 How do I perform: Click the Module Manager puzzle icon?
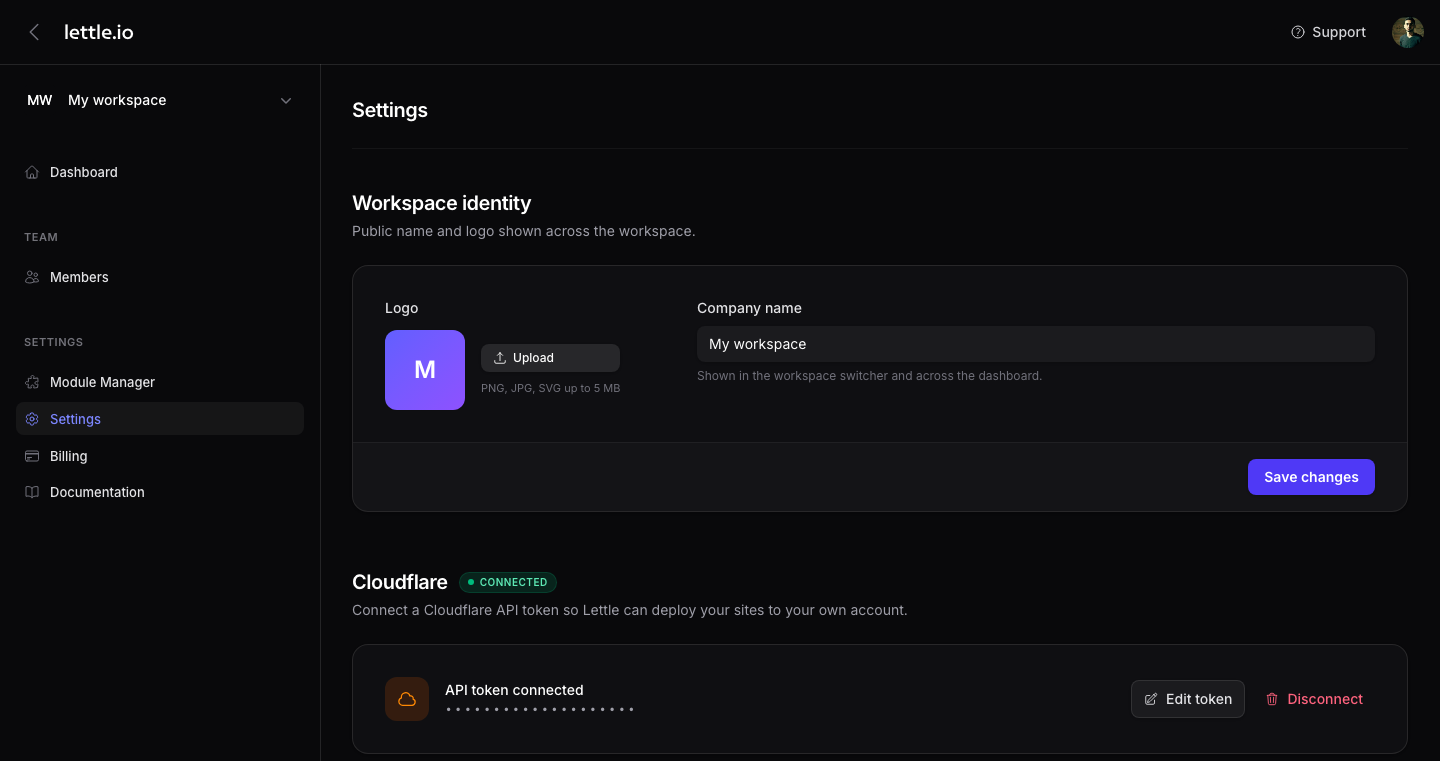pos(32,382)
